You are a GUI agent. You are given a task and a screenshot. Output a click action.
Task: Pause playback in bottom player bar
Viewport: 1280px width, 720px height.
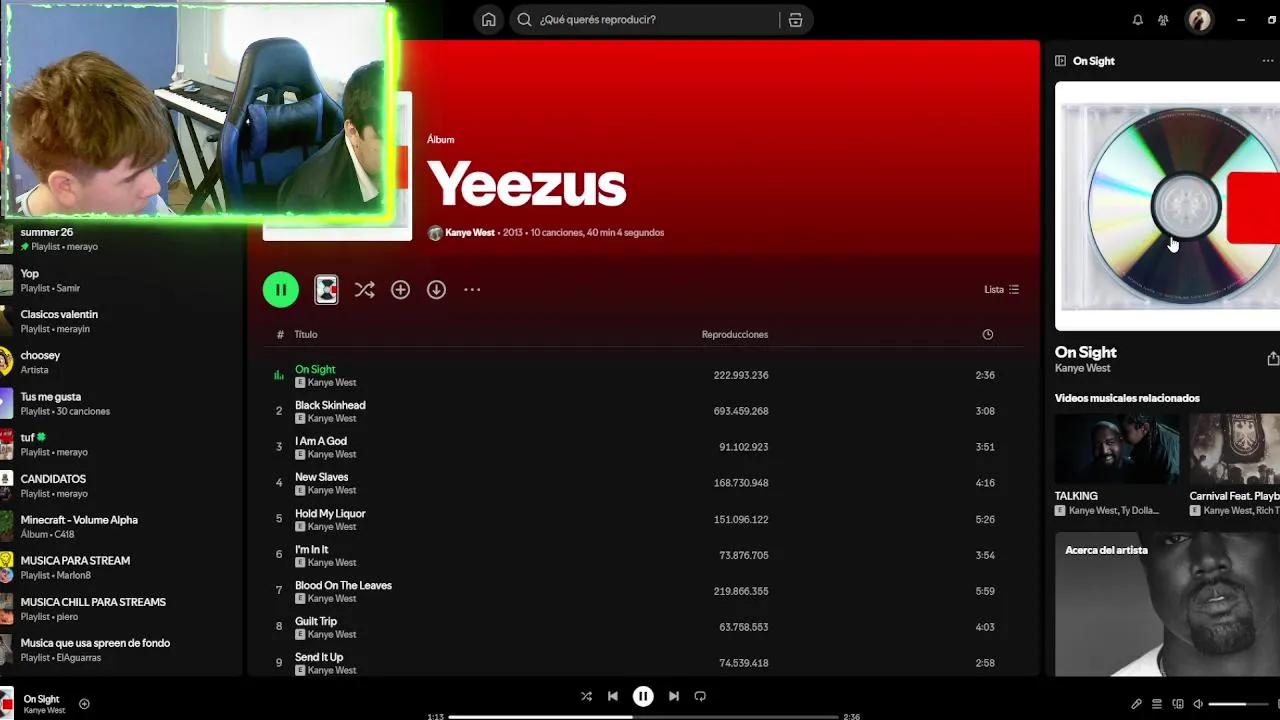(643, 696)
